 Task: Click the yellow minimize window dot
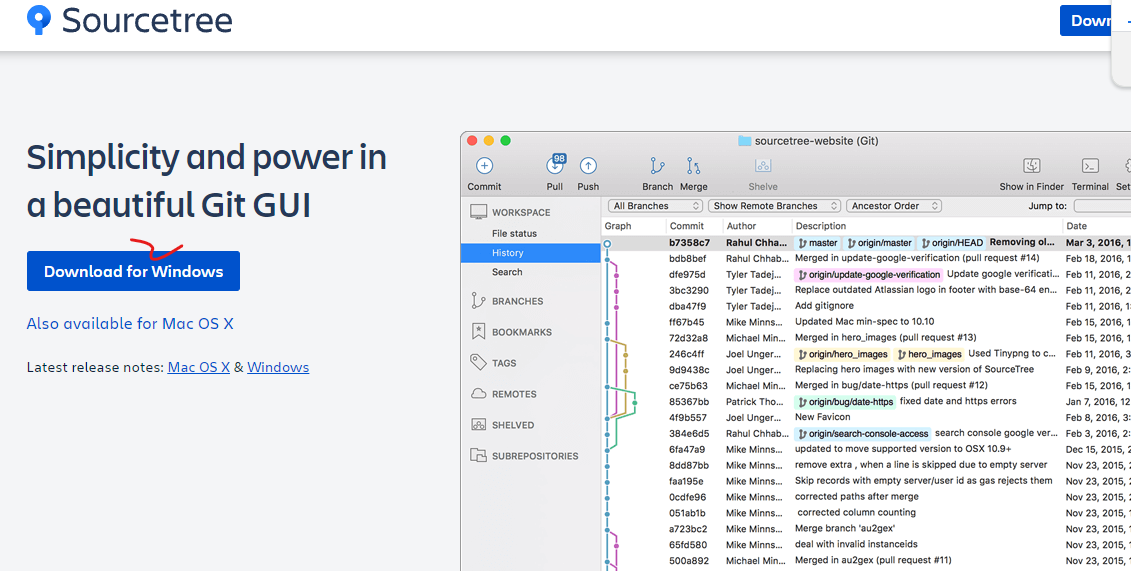[489, 141]
